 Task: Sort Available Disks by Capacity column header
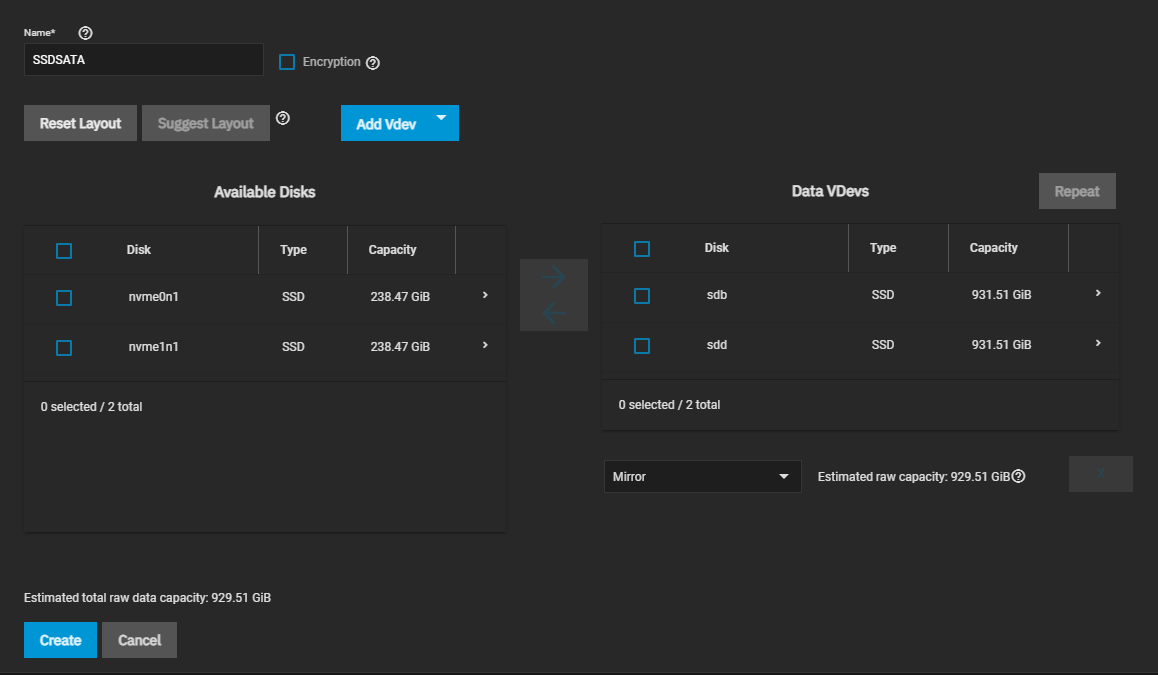[392, 250]
